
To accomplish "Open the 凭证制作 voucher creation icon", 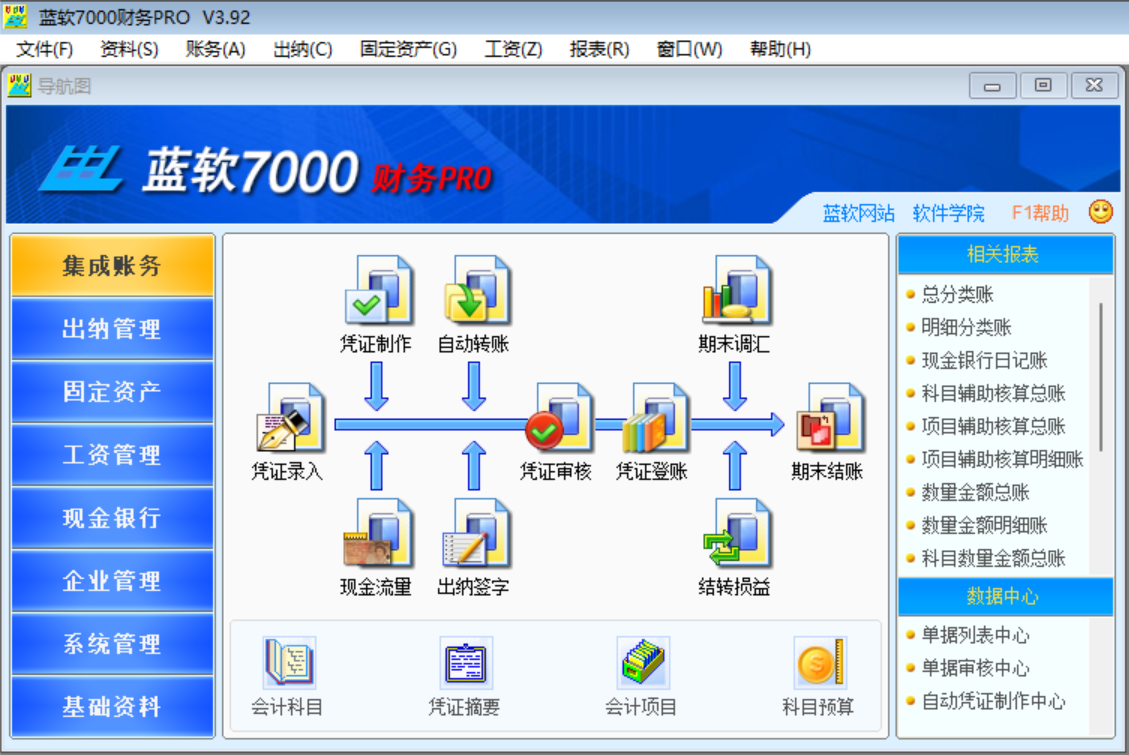I will click(376, 291).
